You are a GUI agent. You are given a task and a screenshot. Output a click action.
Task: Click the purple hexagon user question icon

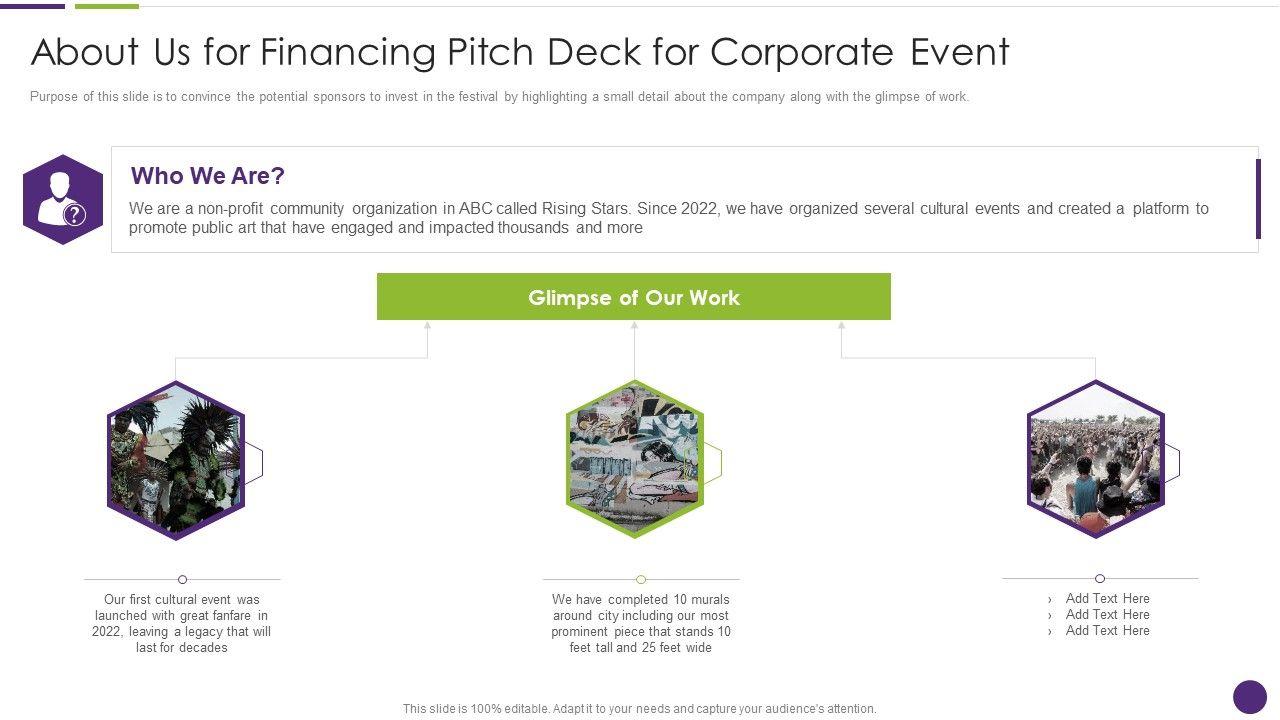63,200
